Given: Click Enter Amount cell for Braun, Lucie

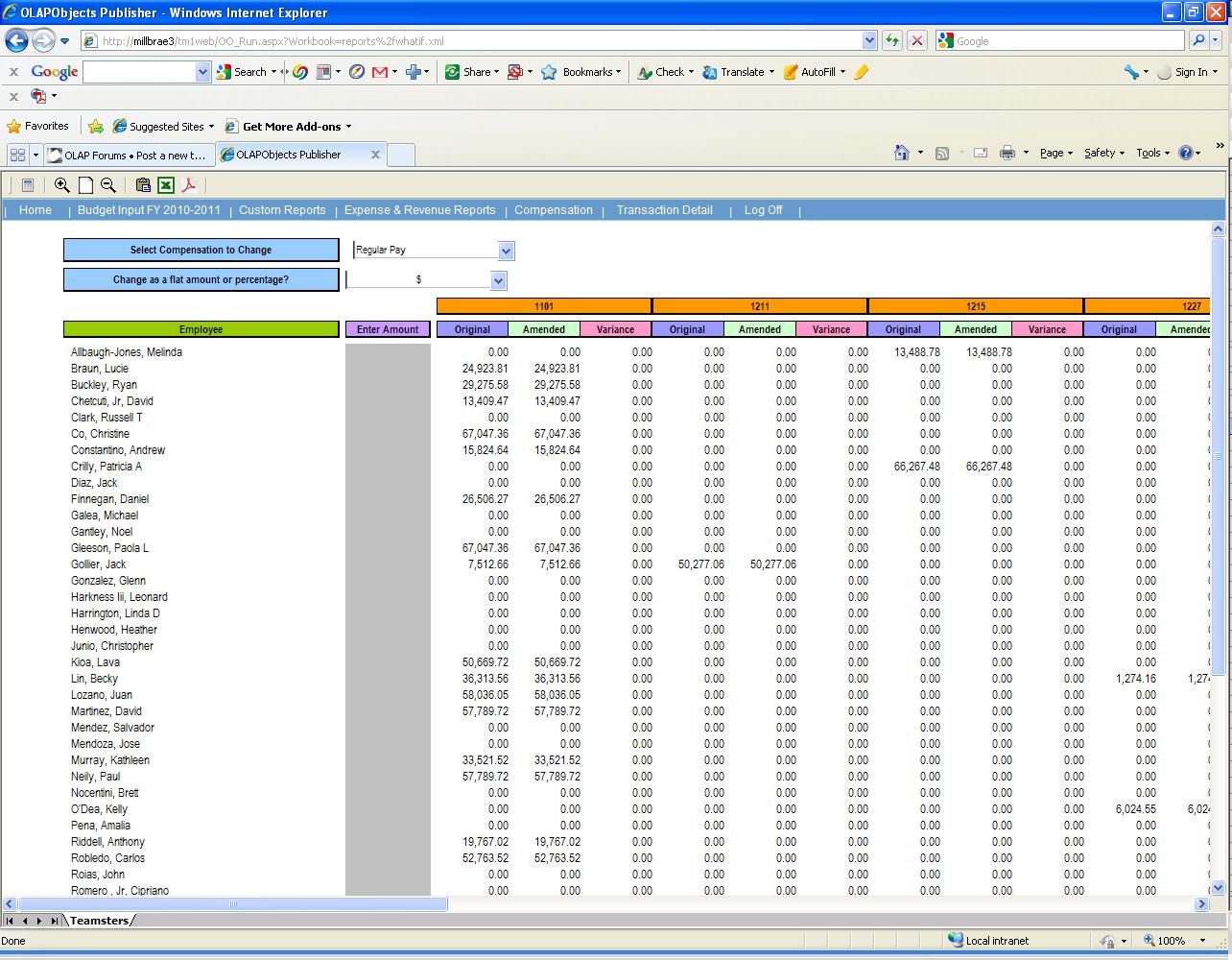Looking at the screenshot, I should 388,369.
